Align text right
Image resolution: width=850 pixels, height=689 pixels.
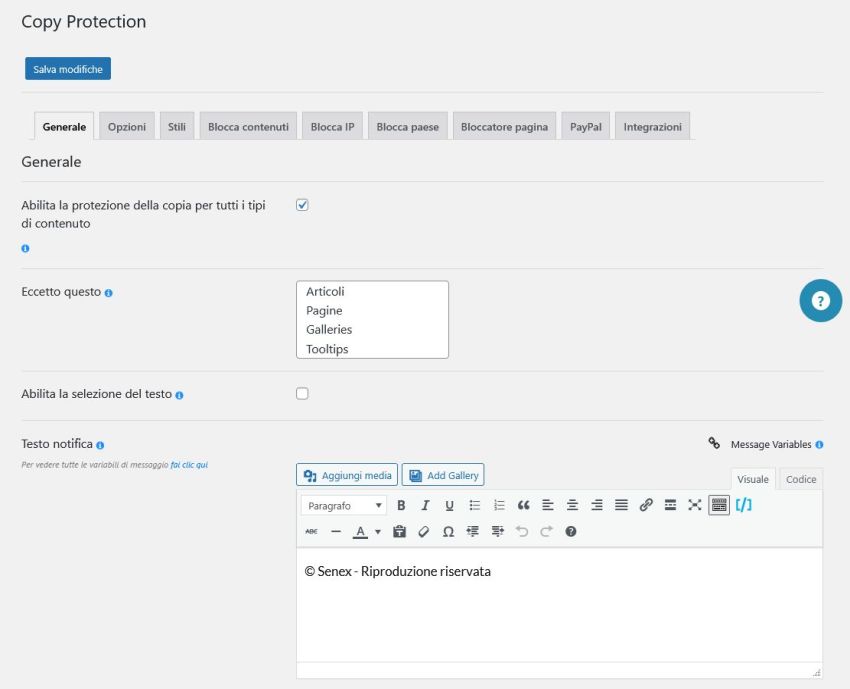[597, 505]
